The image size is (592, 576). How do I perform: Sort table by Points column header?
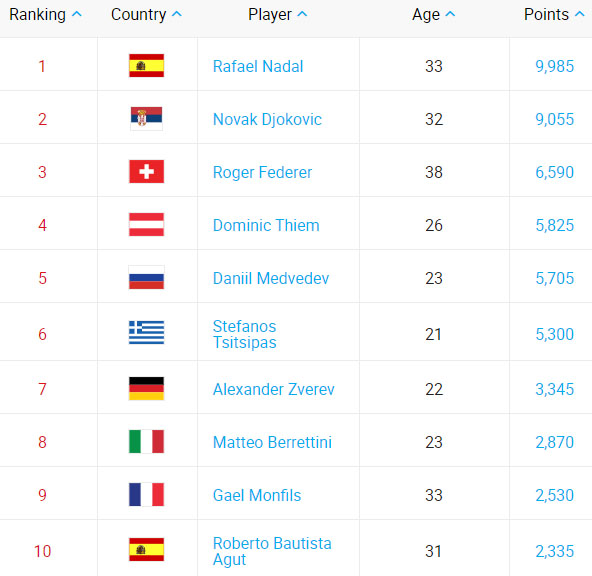tap(554, 15)
